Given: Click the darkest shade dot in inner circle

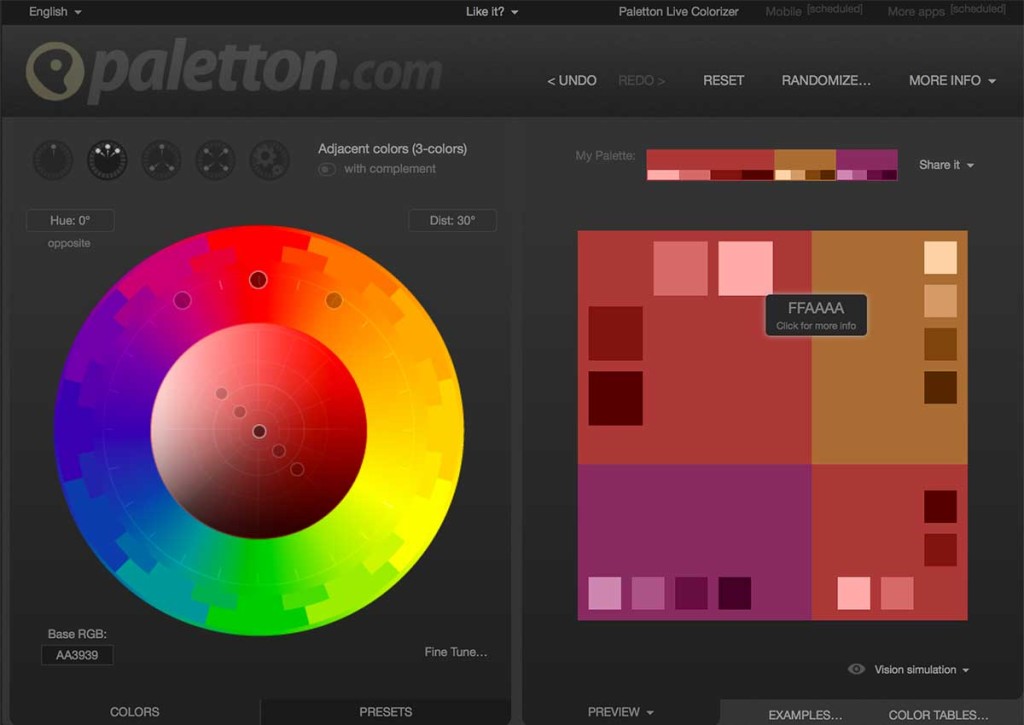Looking at the screenshot, I should tap(297, 469).
